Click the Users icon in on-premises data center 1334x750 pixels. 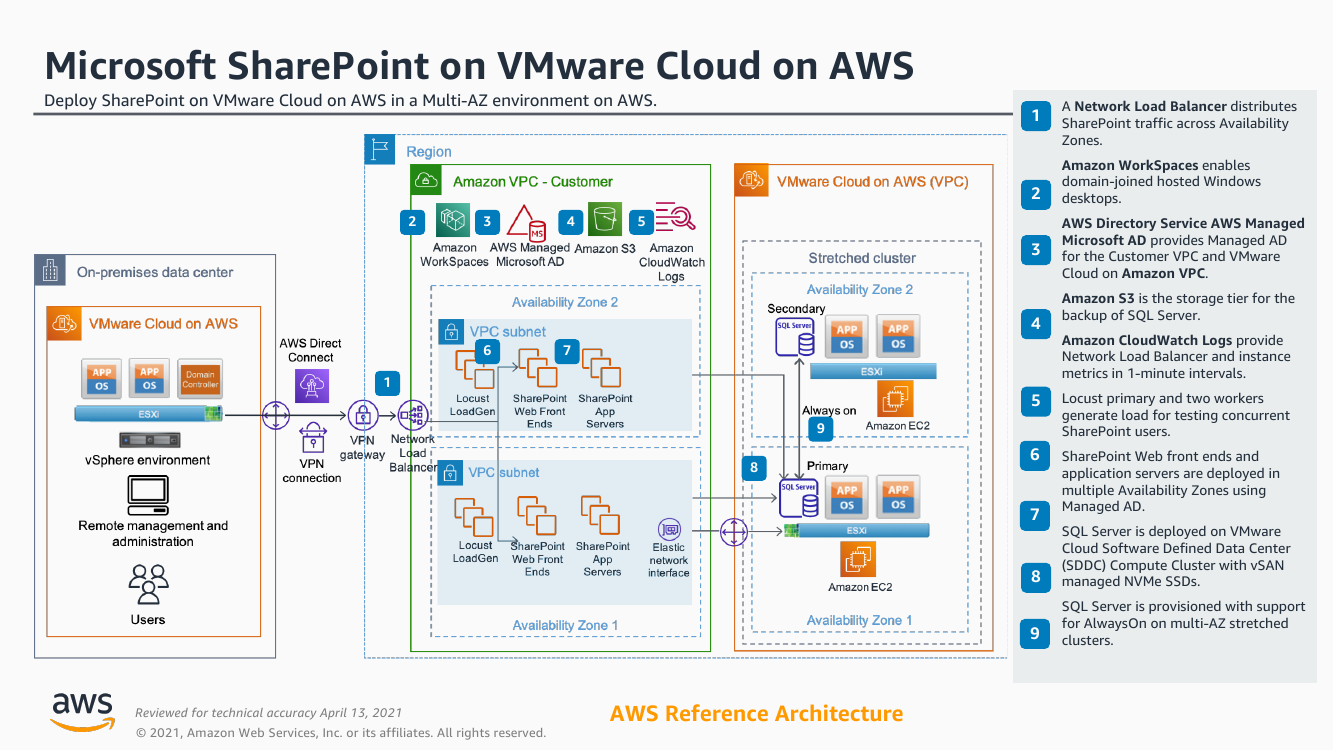point(148,584)
